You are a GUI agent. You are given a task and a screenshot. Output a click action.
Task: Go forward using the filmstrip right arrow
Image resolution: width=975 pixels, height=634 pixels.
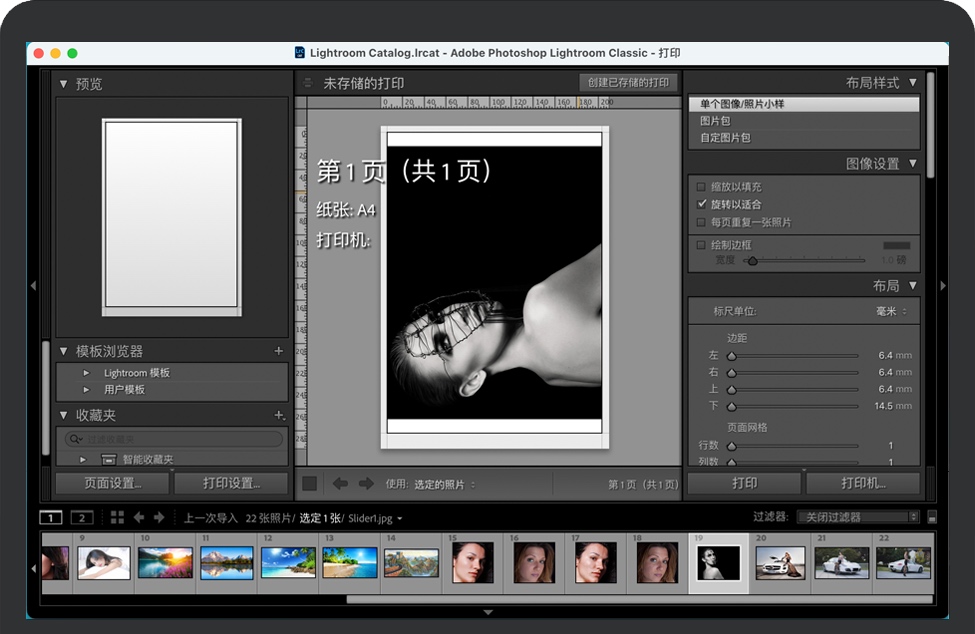point(159,517)
